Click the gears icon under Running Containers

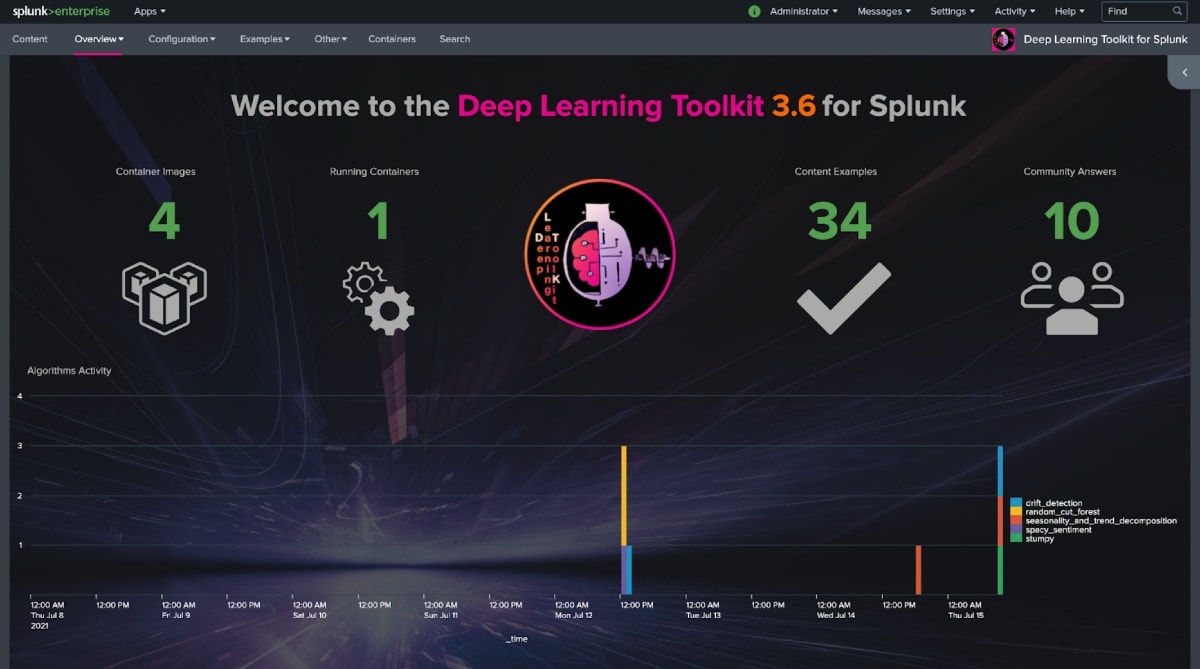coord(378,298)
